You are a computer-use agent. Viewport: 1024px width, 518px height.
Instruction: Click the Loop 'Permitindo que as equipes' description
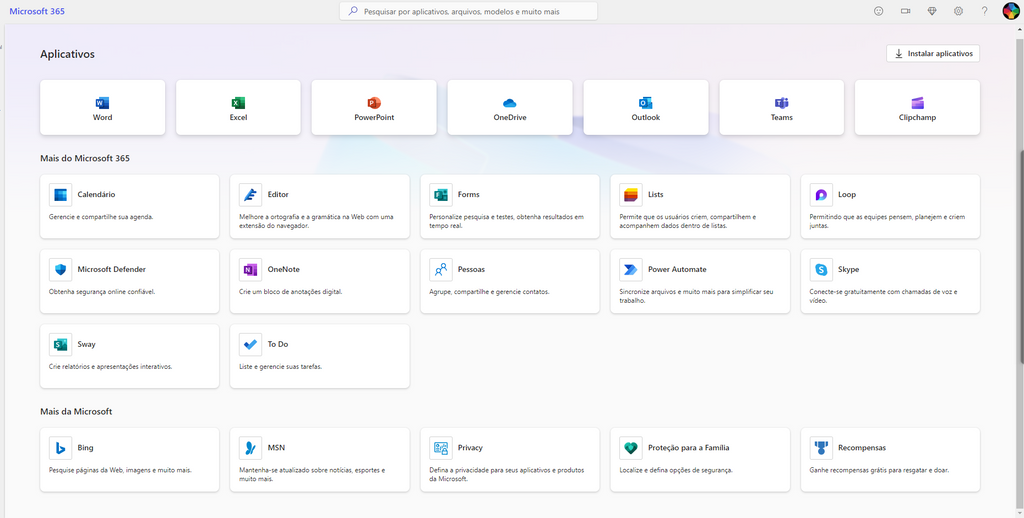point(887,221)
